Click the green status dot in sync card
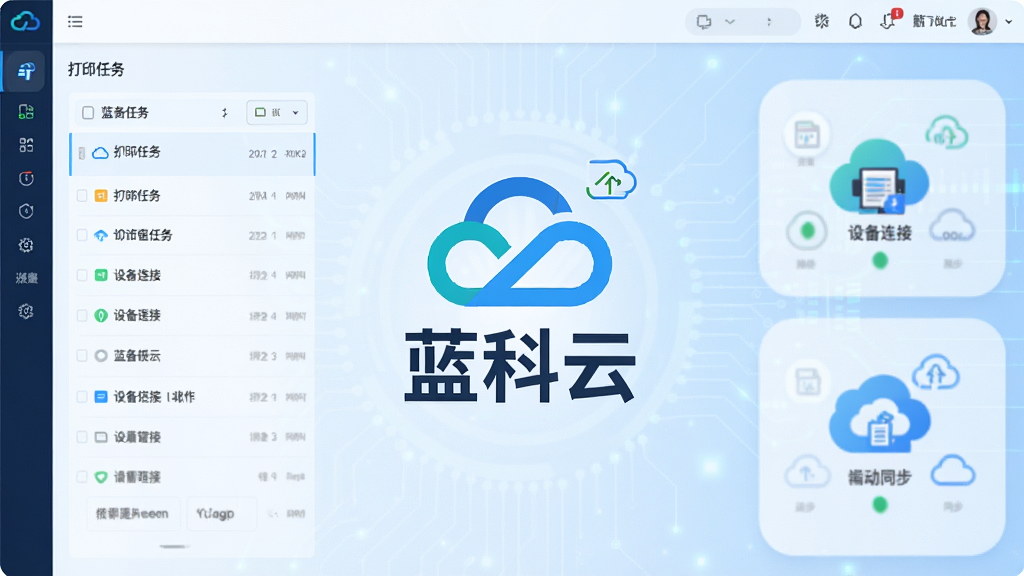The width and height of the screenshot is (1024, 576). [880, 504]
